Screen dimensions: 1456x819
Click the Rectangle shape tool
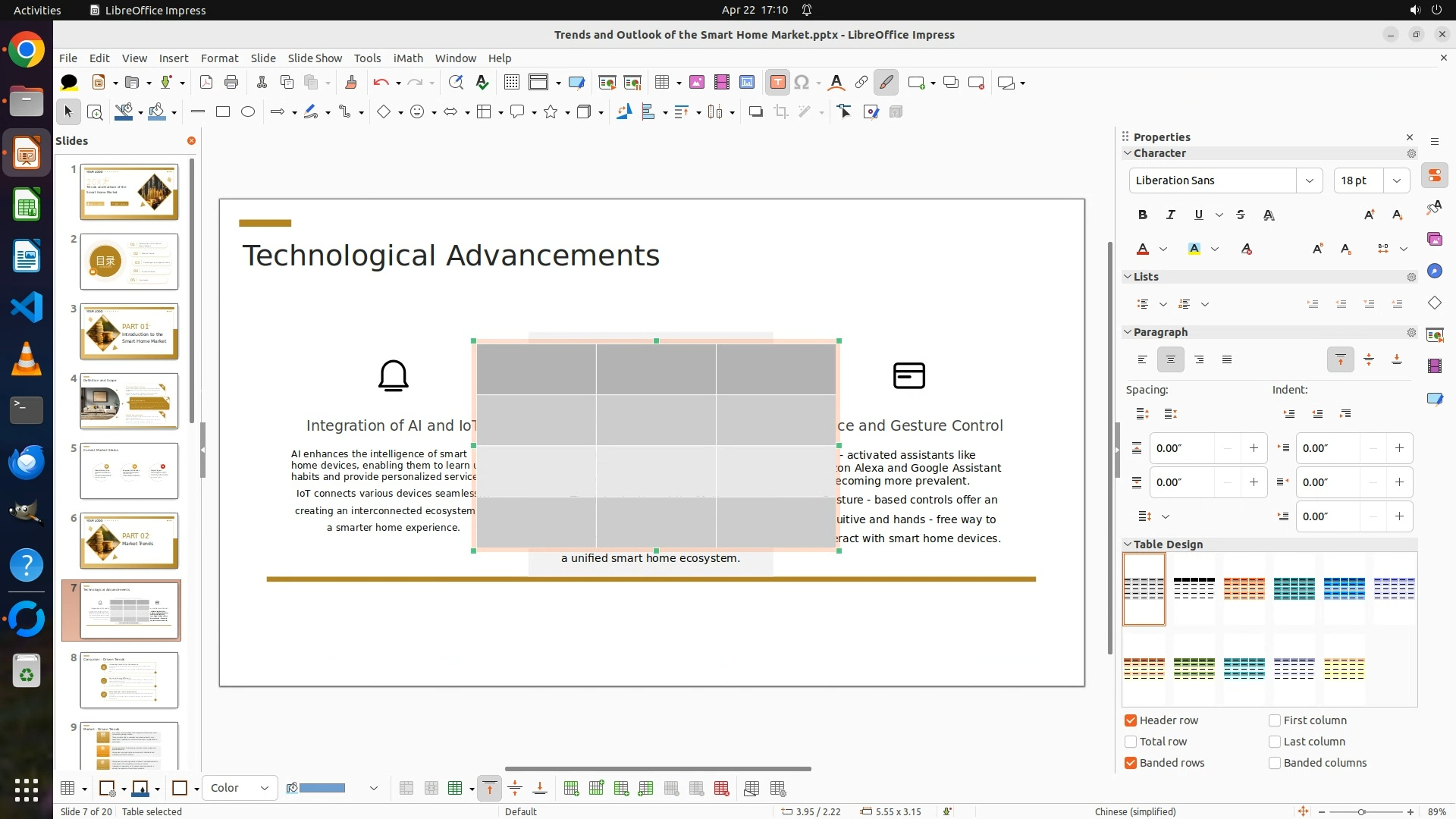(x=223, y=112)
